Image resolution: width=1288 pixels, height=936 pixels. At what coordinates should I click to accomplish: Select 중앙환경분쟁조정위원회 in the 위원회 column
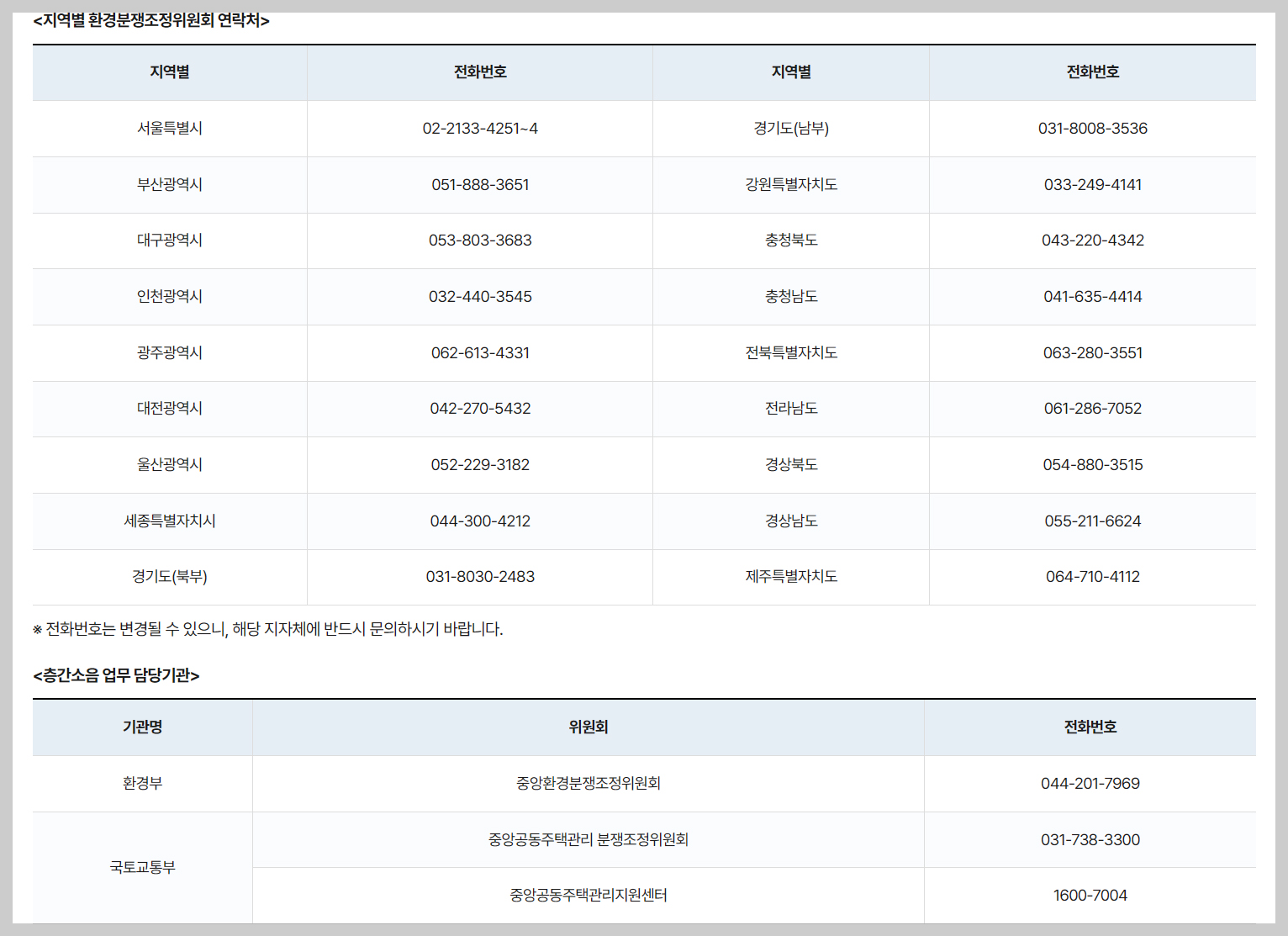point(589,783)
